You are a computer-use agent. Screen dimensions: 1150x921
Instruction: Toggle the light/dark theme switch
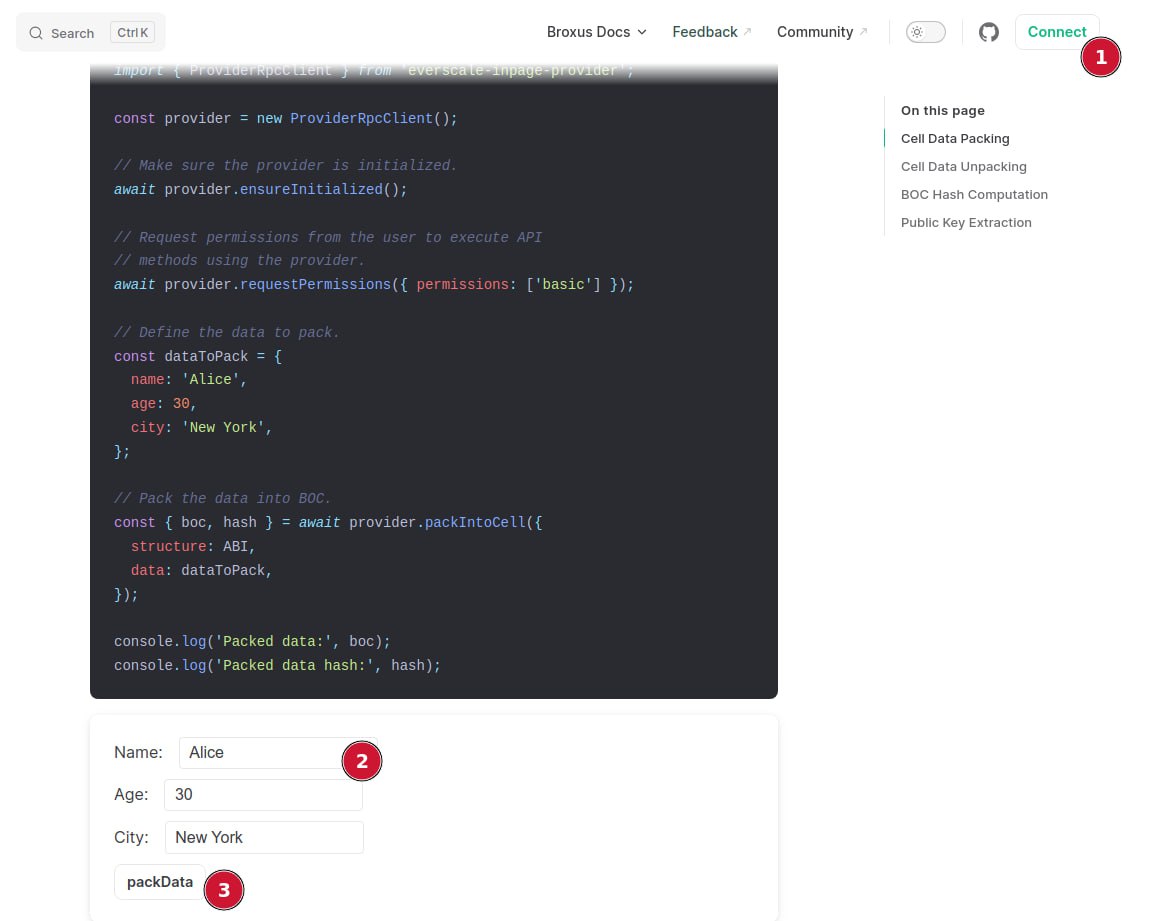click(x=925, y=32)
